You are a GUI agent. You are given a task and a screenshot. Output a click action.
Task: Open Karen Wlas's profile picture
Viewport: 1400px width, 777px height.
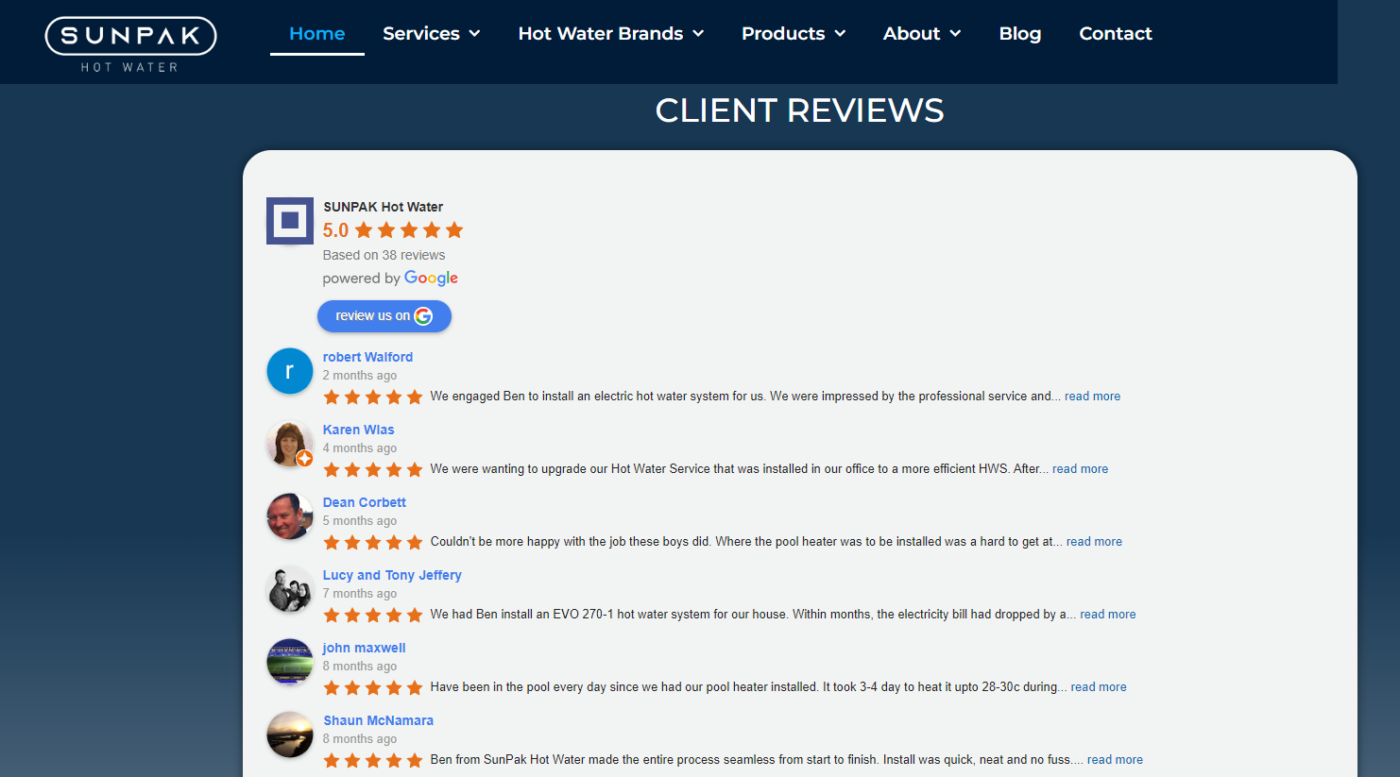coord(290,444)
